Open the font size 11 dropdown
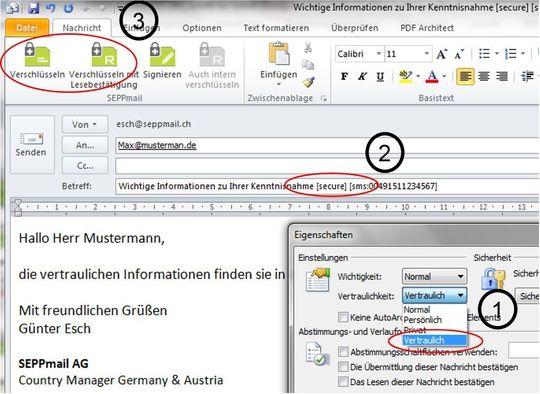This screenshot has width=540, height=394. (426, 54)
